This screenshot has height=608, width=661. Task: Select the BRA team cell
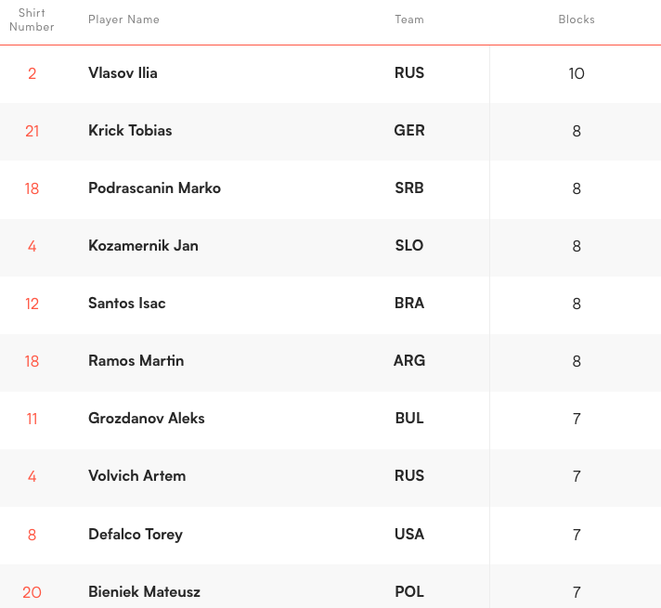coord(409,303)
